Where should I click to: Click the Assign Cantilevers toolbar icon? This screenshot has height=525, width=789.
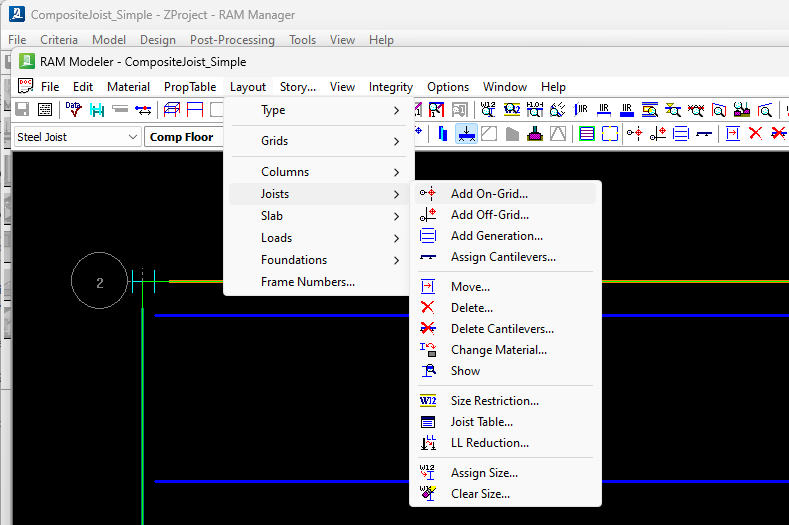706,134
